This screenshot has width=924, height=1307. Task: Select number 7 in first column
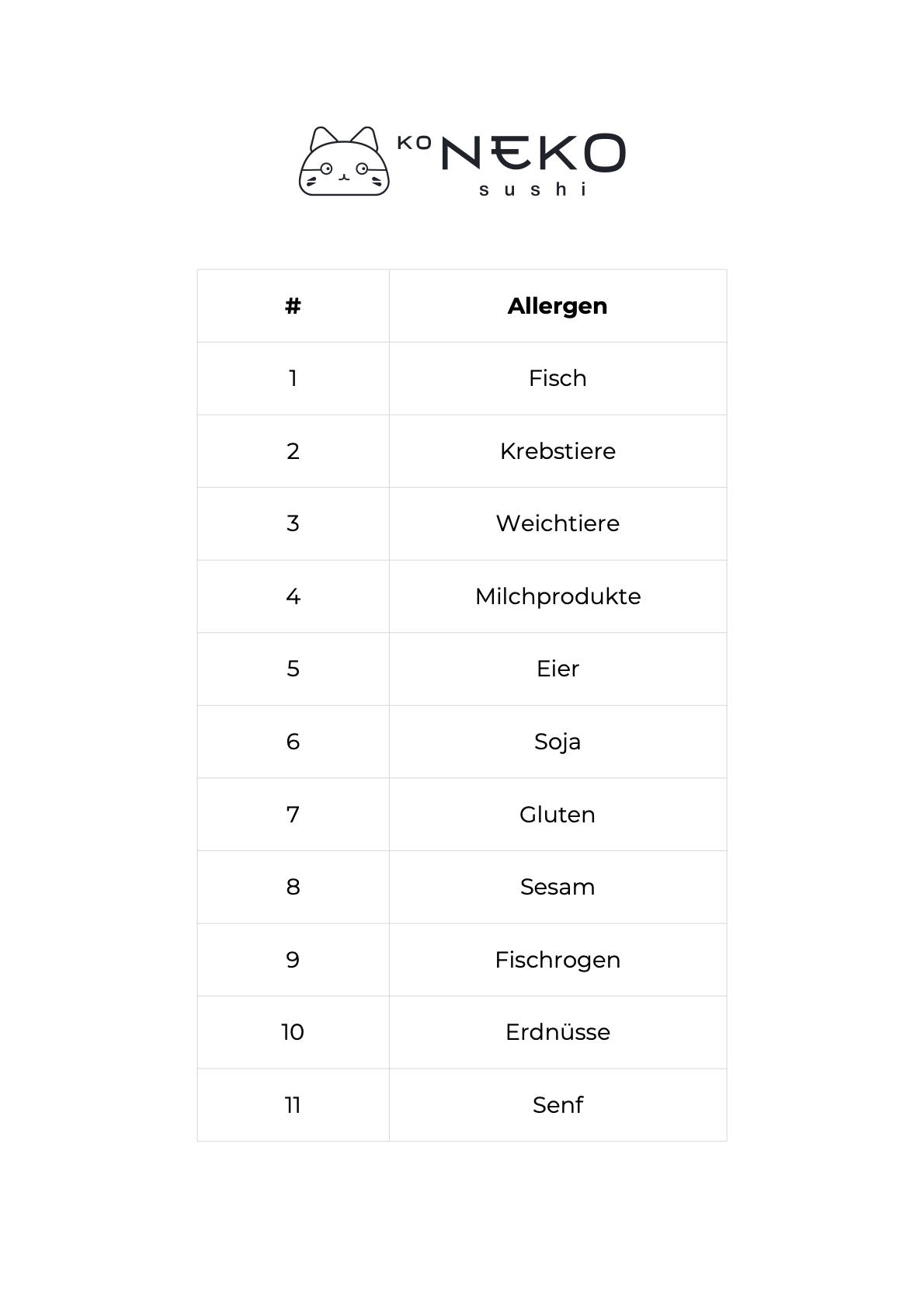(293, 815)
